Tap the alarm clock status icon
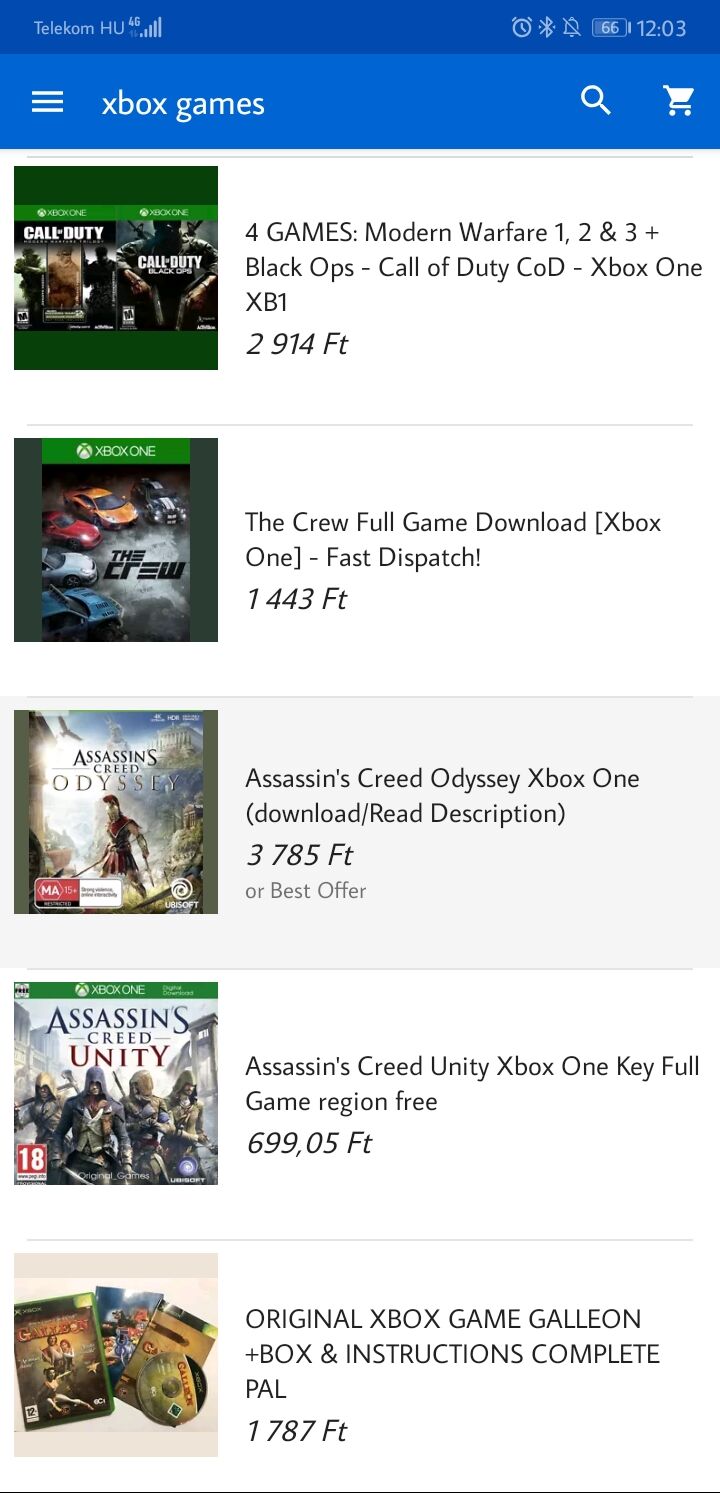 [521, 28]
